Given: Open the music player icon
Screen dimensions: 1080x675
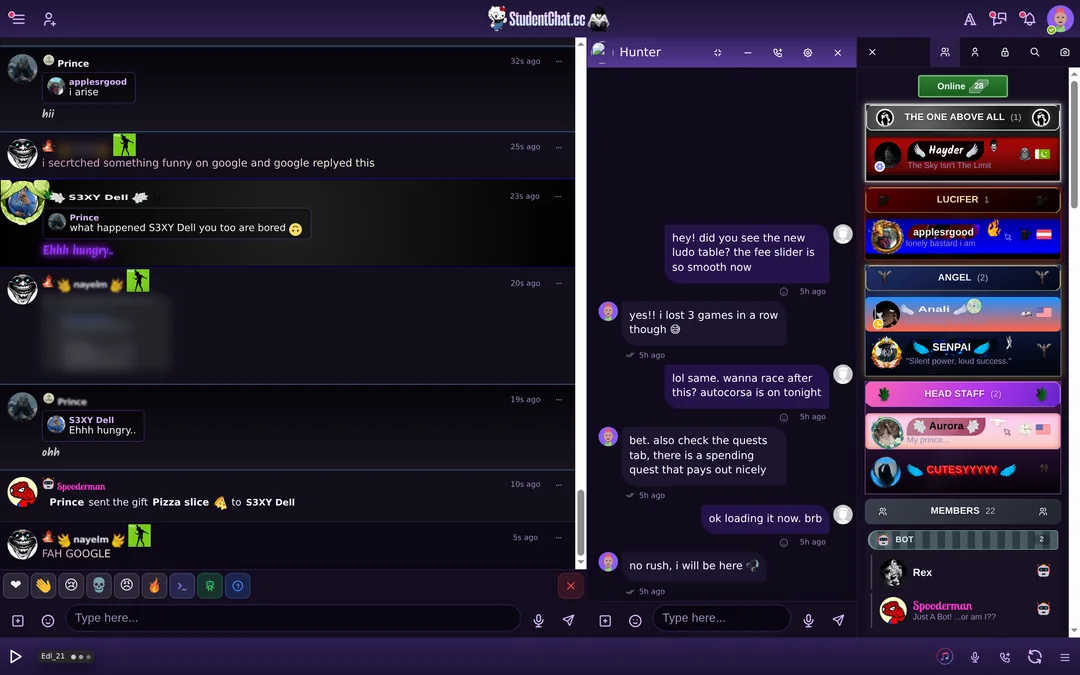Looking at the screenshot, I should (x=945, y=656).
